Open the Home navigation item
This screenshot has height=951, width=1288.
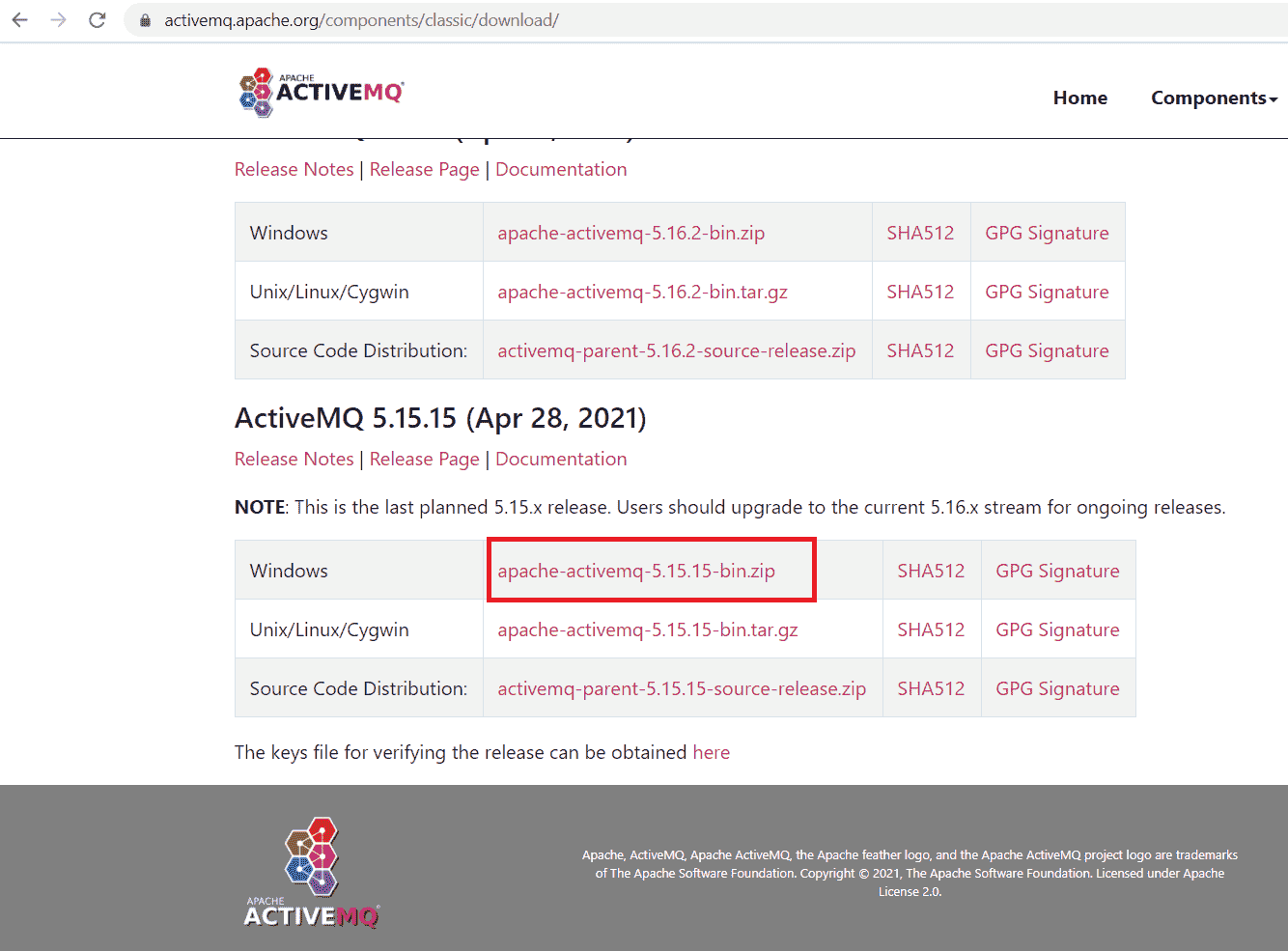1080,98
